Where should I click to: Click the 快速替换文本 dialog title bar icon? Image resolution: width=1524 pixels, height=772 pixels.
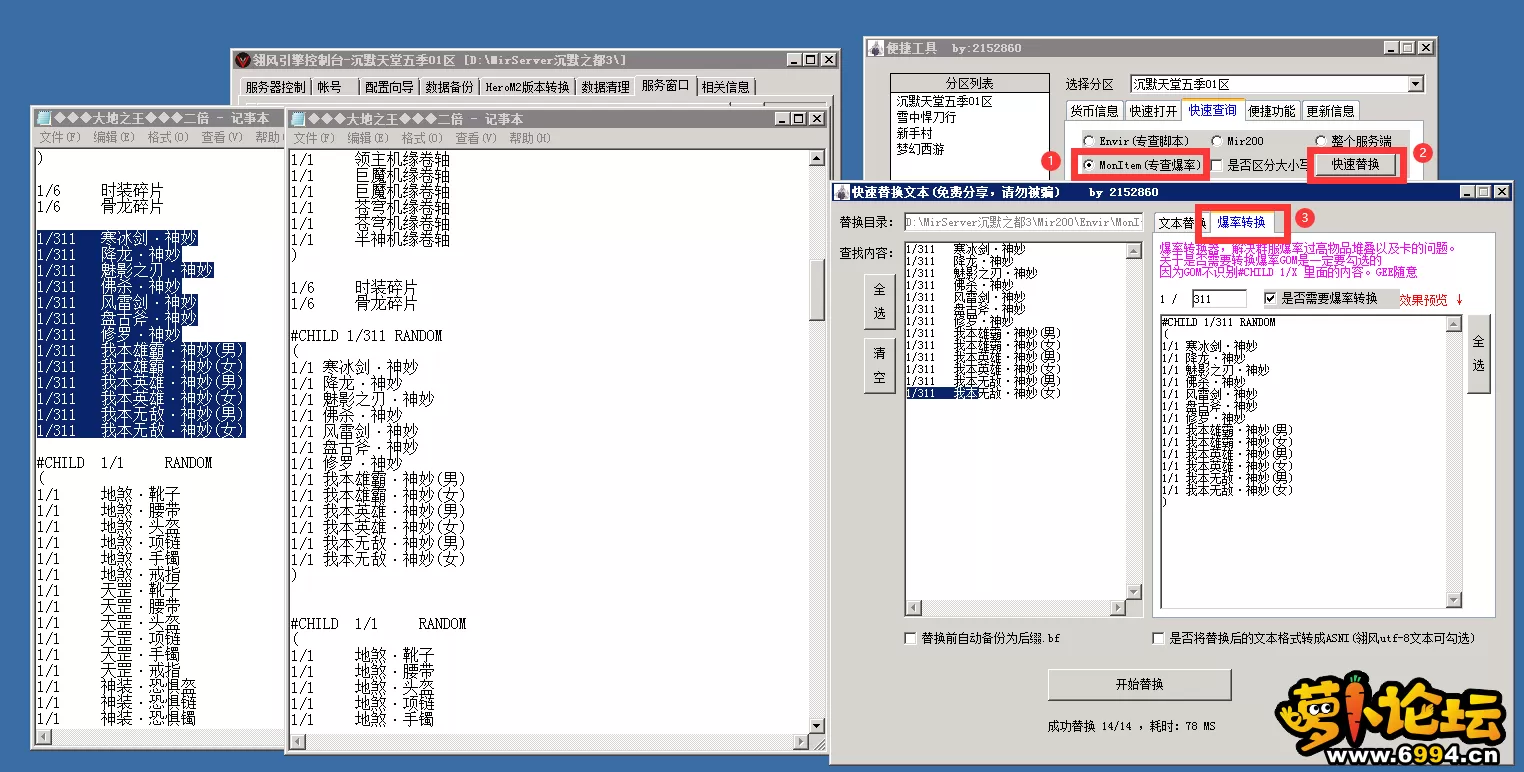tap(843, 192)
